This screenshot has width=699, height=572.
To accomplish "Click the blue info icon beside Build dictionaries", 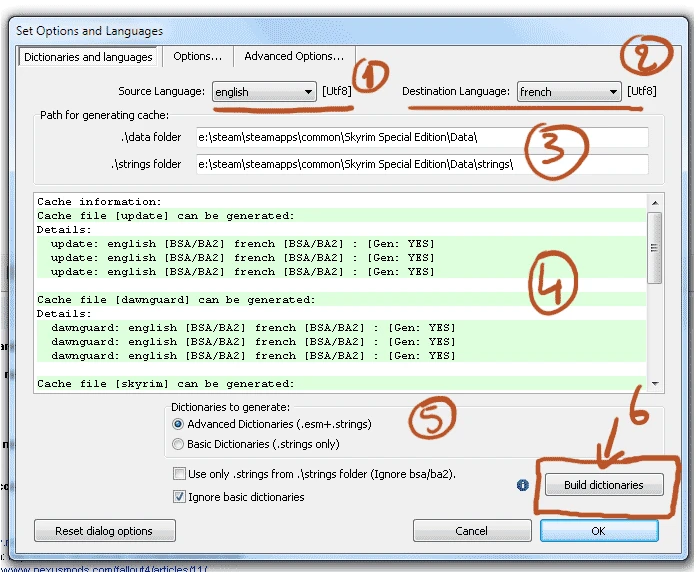I will point(522,485).
